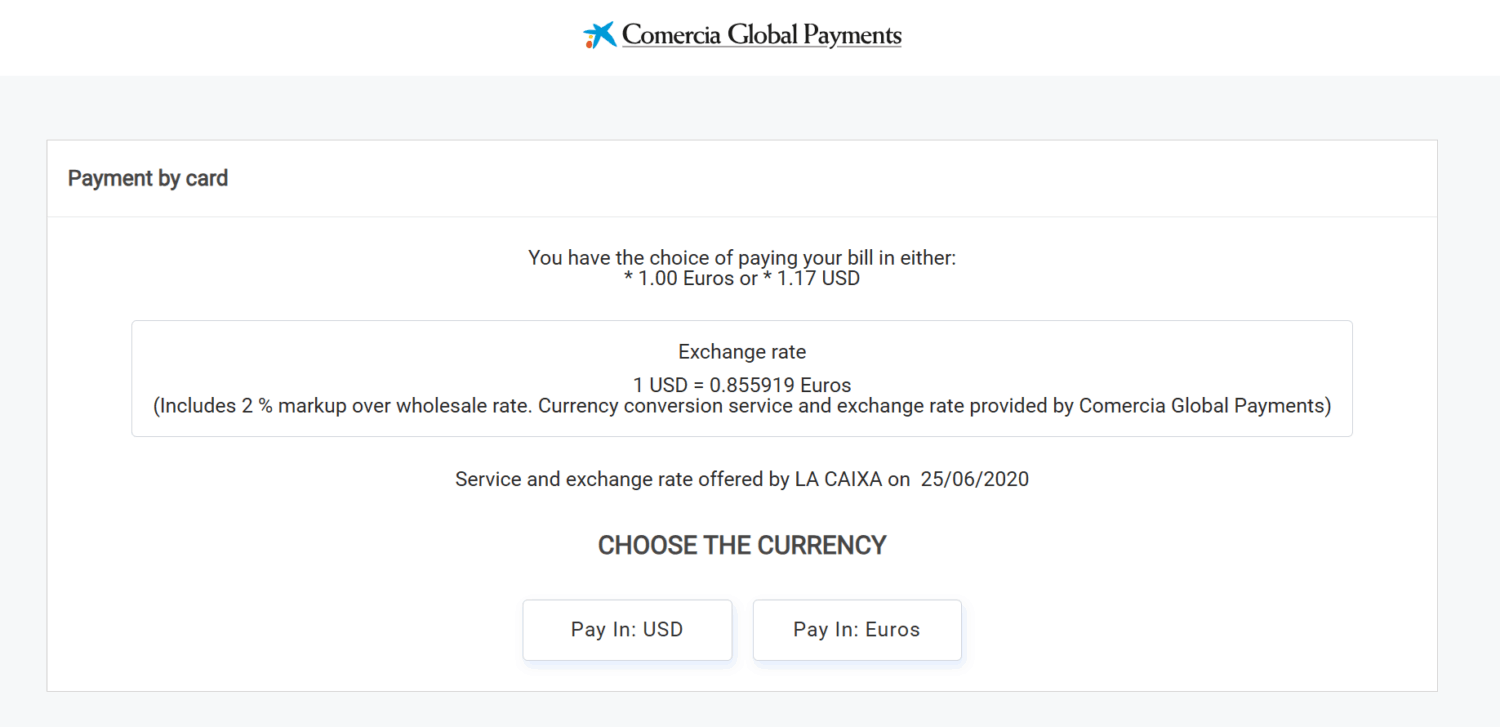Click the 'You have the choice' sentence
1500x727 pixels.
[742, 258]
